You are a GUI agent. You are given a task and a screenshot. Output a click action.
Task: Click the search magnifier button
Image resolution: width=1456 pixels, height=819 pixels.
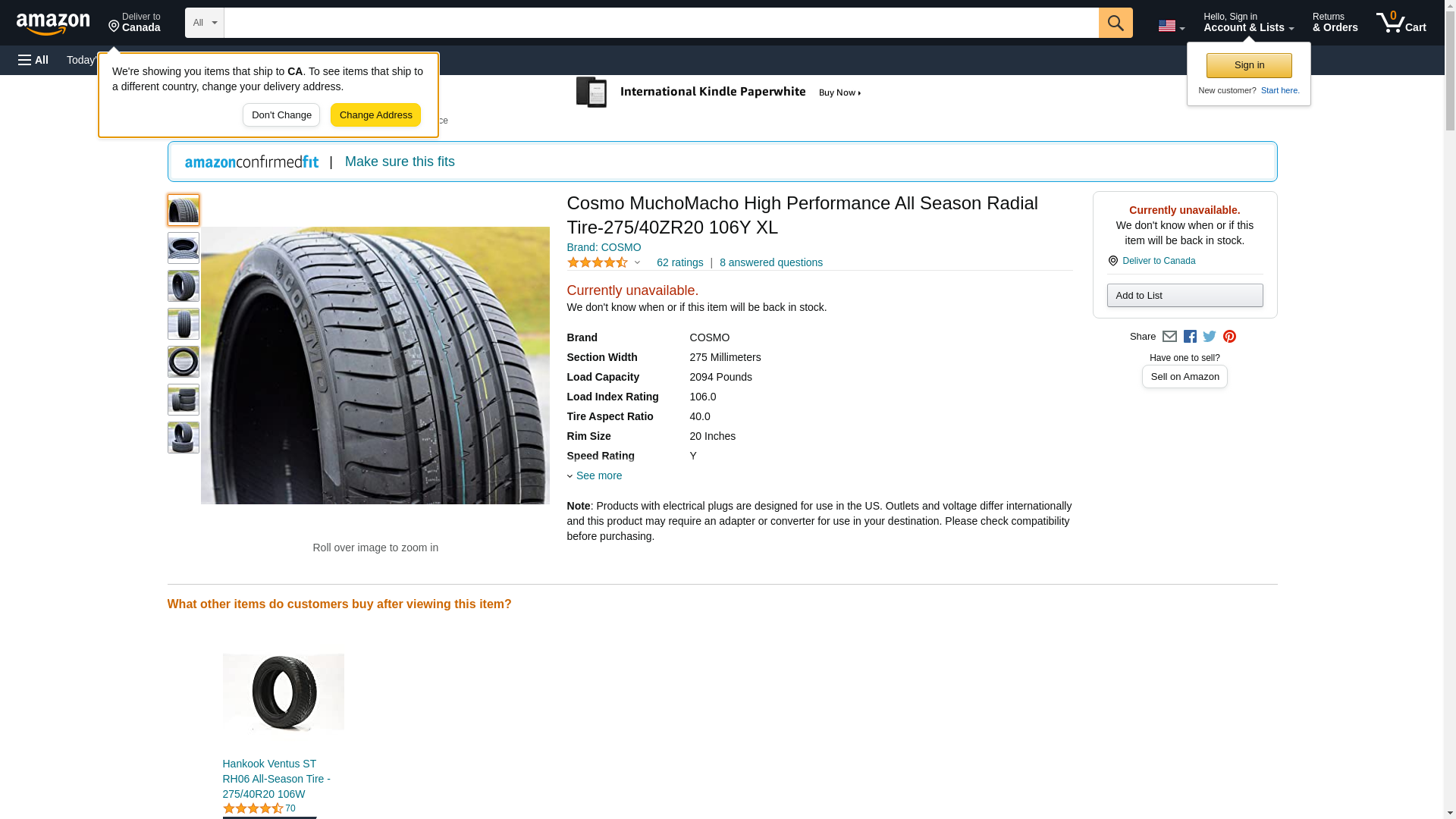point(1115,23)
